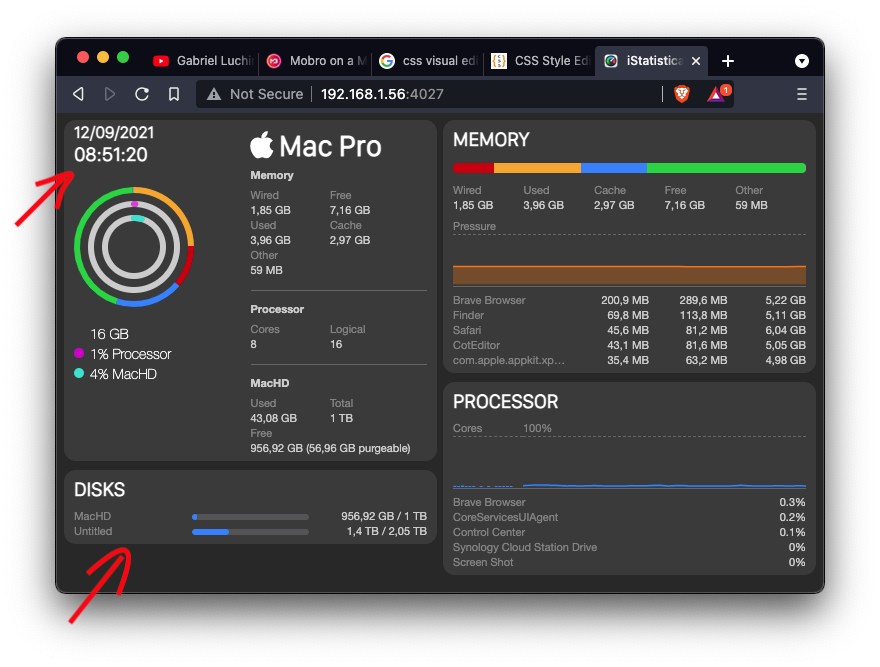Image resolution: width=880 pixels, height=667 pixels.
Task: Click the memory Pressure graph
Action: [629, 260]
